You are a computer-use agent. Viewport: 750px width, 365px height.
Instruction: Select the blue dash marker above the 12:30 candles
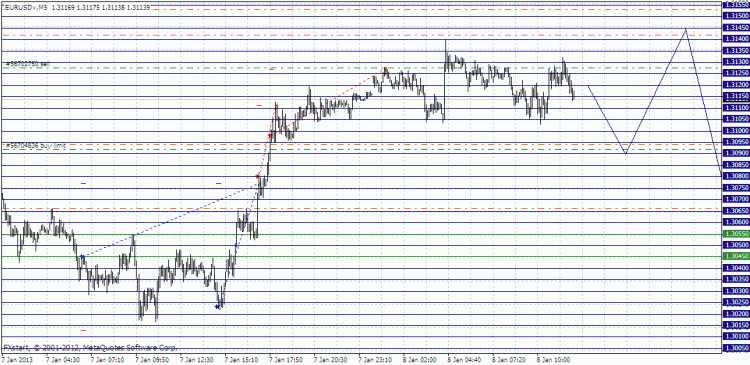[219, 183]
